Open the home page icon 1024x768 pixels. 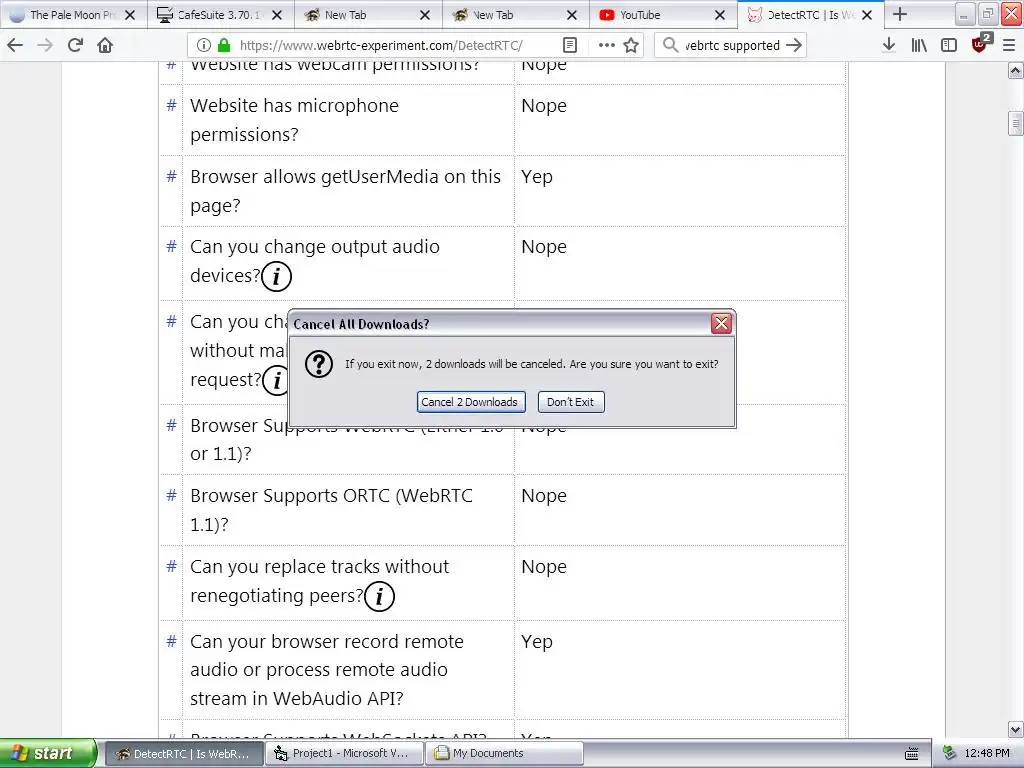tap(105, 45)
